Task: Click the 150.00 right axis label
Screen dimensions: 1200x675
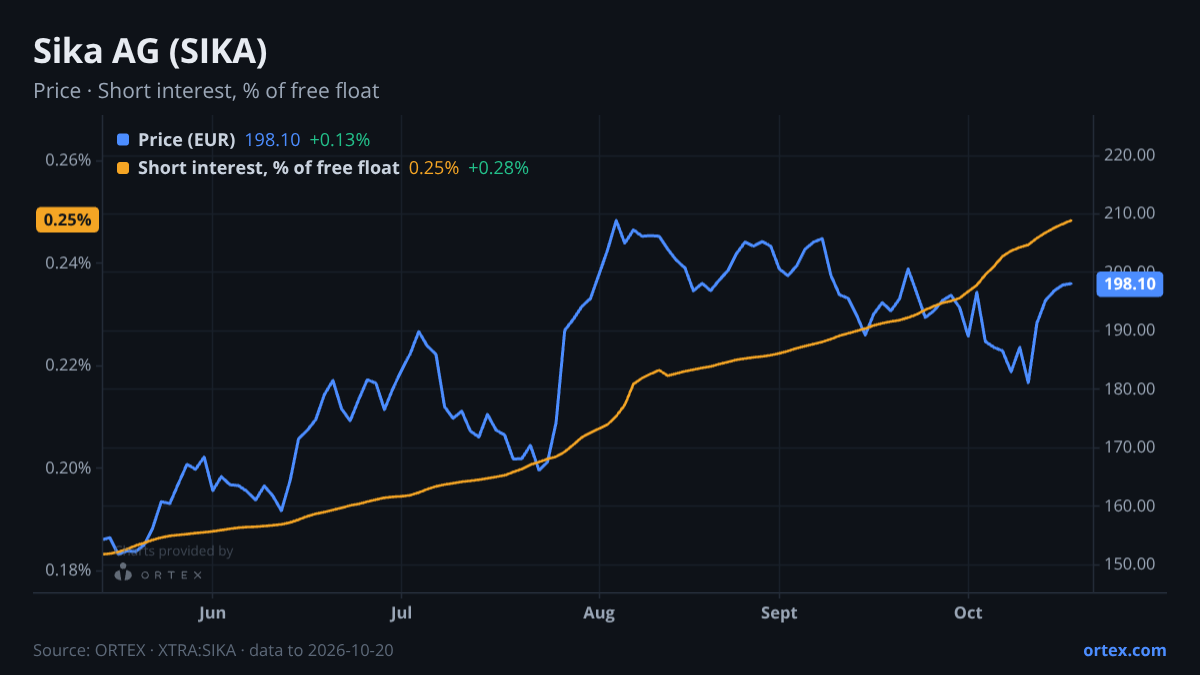Action: [1132, 564]
